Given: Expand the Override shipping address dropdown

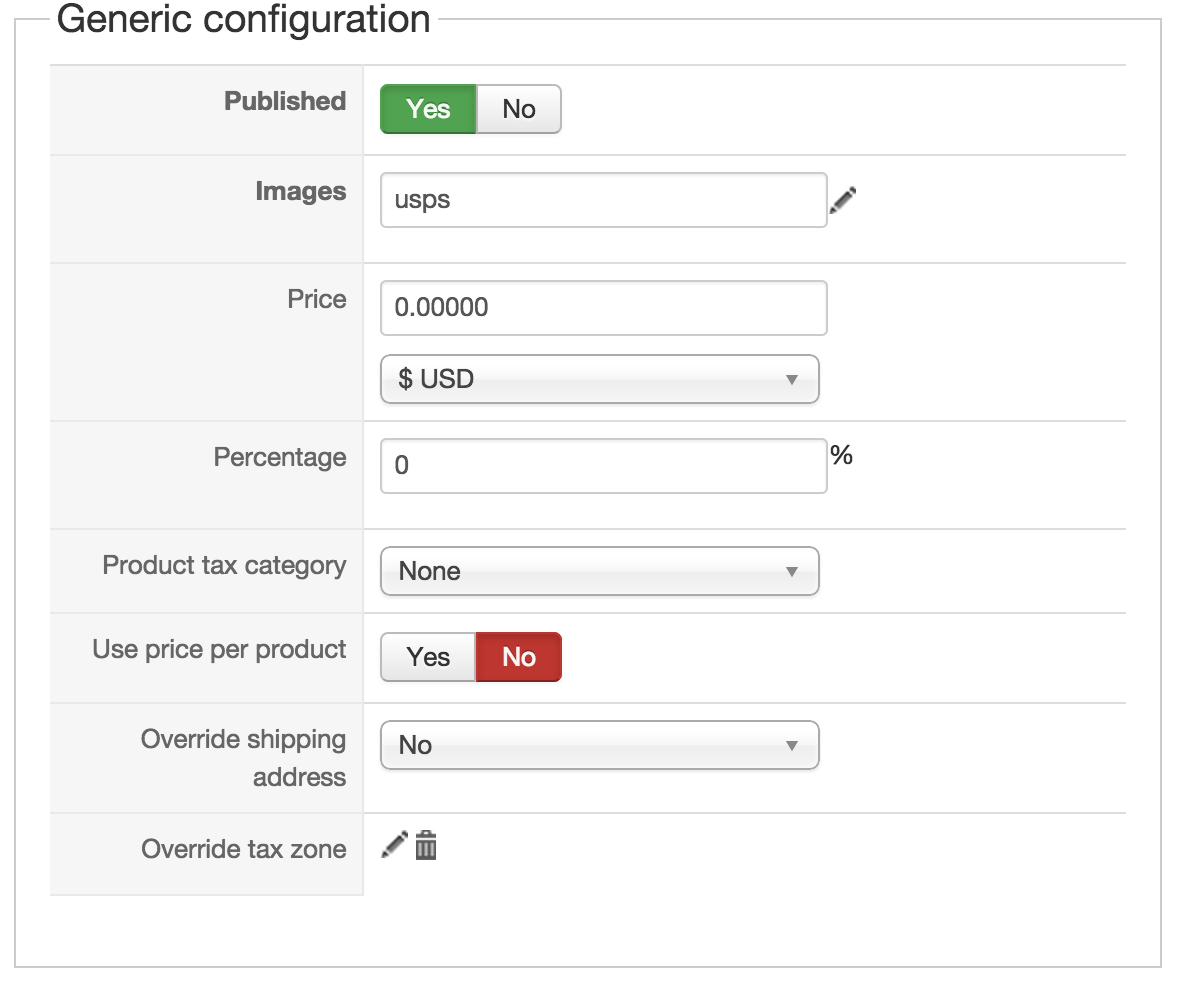Looking at the screenshot, I should (x=599, y=745).
